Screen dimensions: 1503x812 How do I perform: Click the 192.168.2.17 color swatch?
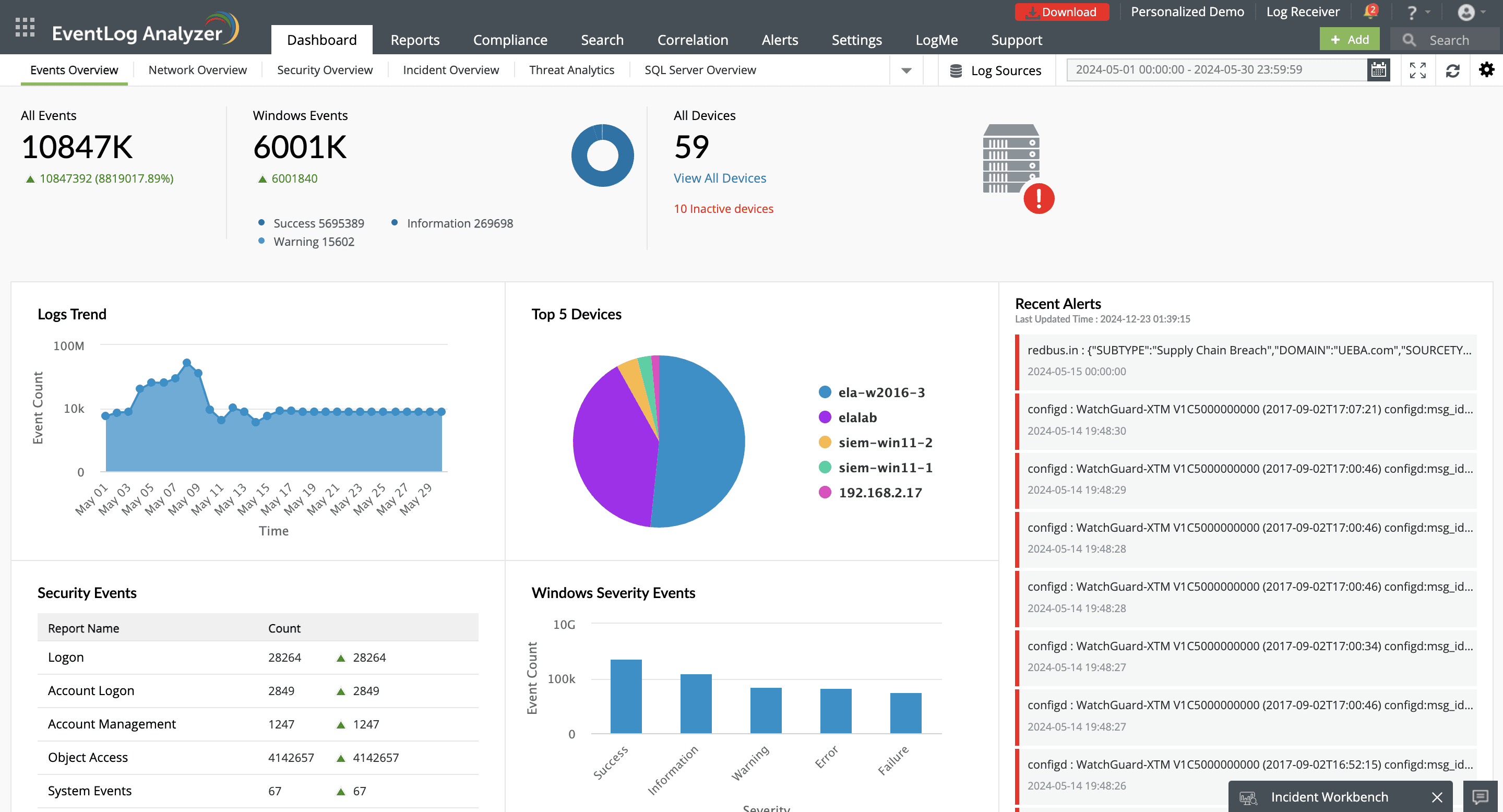pyautogui.click(x=825, y=492)
